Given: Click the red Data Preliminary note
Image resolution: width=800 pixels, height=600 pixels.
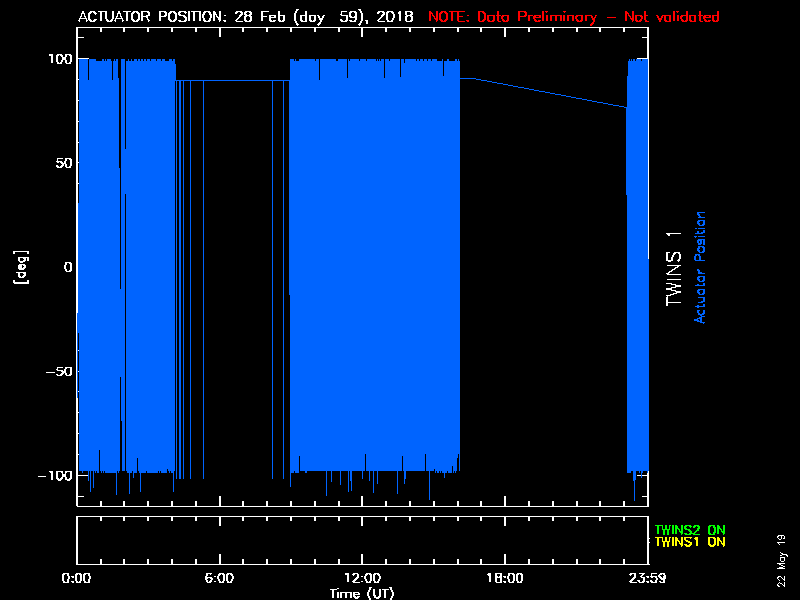Looking at the screenshot, I should 573,17.
